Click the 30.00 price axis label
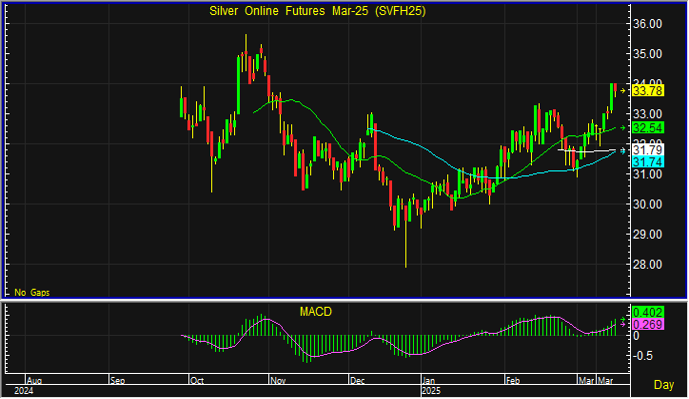Image resolution: width=689 pixels, height=399 pixels. coord(647,204)
